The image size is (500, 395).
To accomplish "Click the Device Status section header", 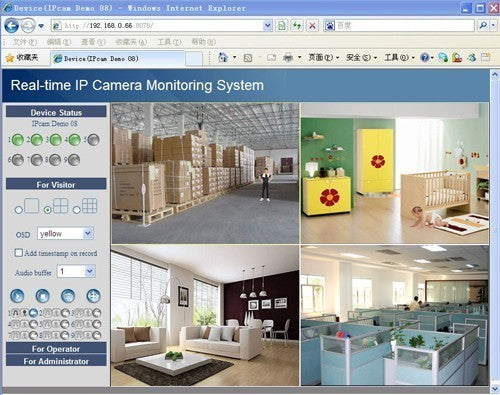I will point(56,112).
